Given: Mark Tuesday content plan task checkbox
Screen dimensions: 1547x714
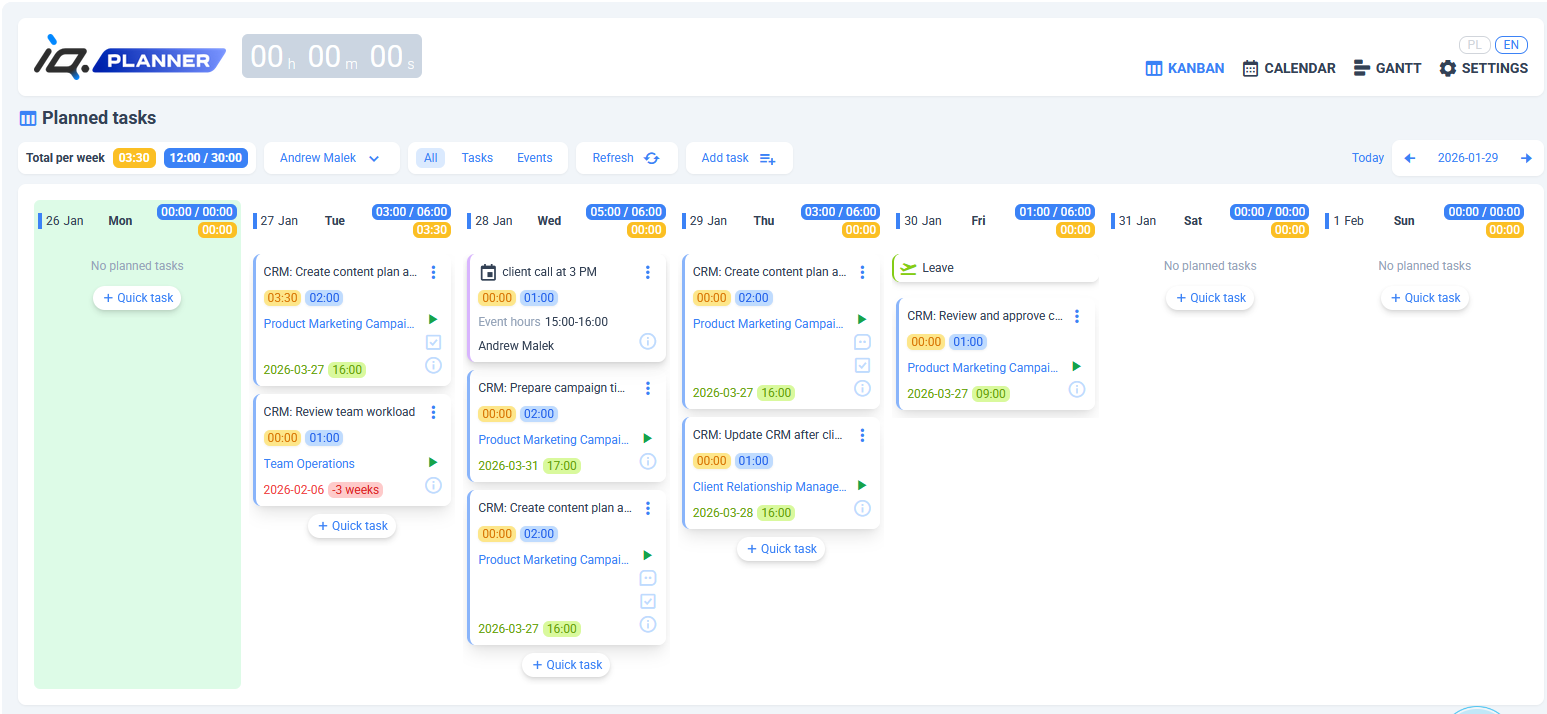Looking at the screenshot, I should [x=433, y=342].
